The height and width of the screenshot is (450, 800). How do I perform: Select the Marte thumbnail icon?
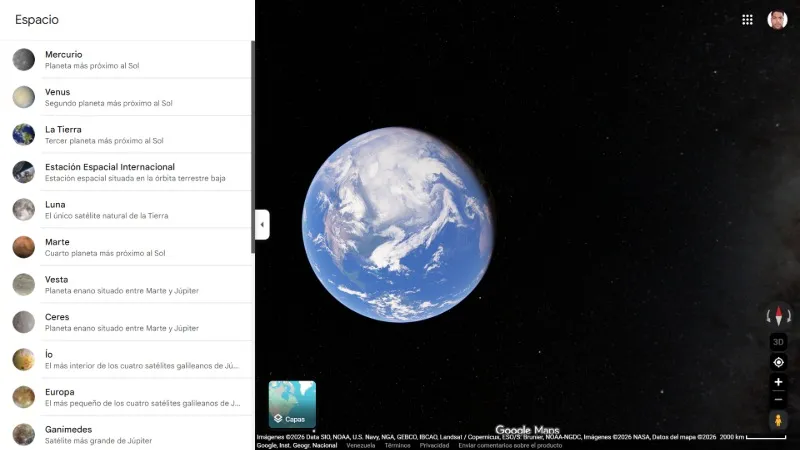(23, 247)
